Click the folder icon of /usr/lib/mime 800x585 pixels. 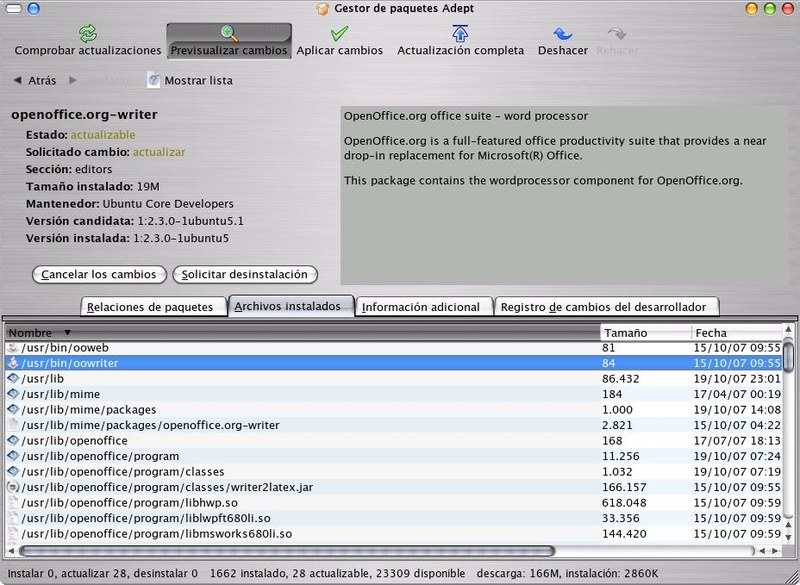click(x=13, y=394)
